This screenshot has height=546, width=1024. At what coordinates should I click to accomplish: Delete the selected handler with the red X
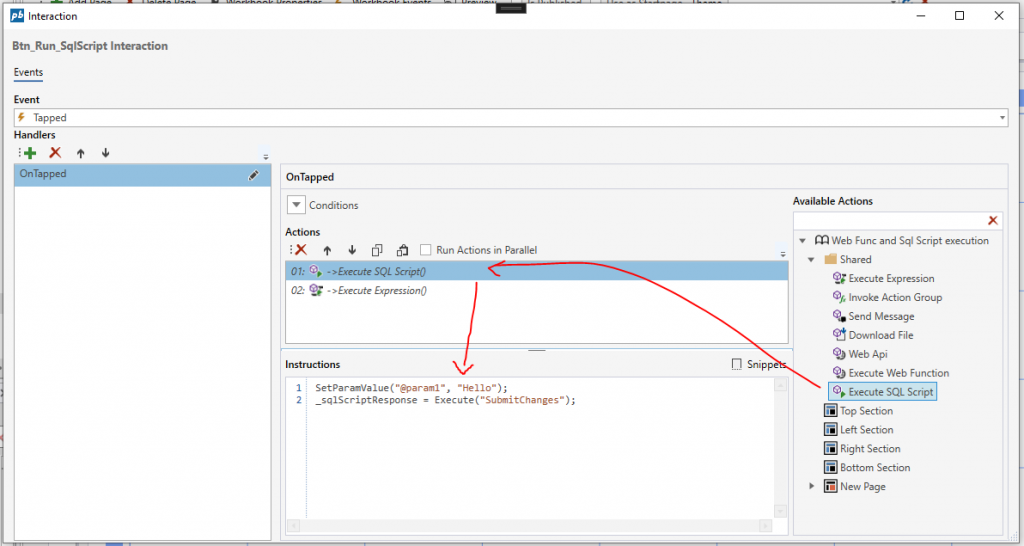point(55,153)
